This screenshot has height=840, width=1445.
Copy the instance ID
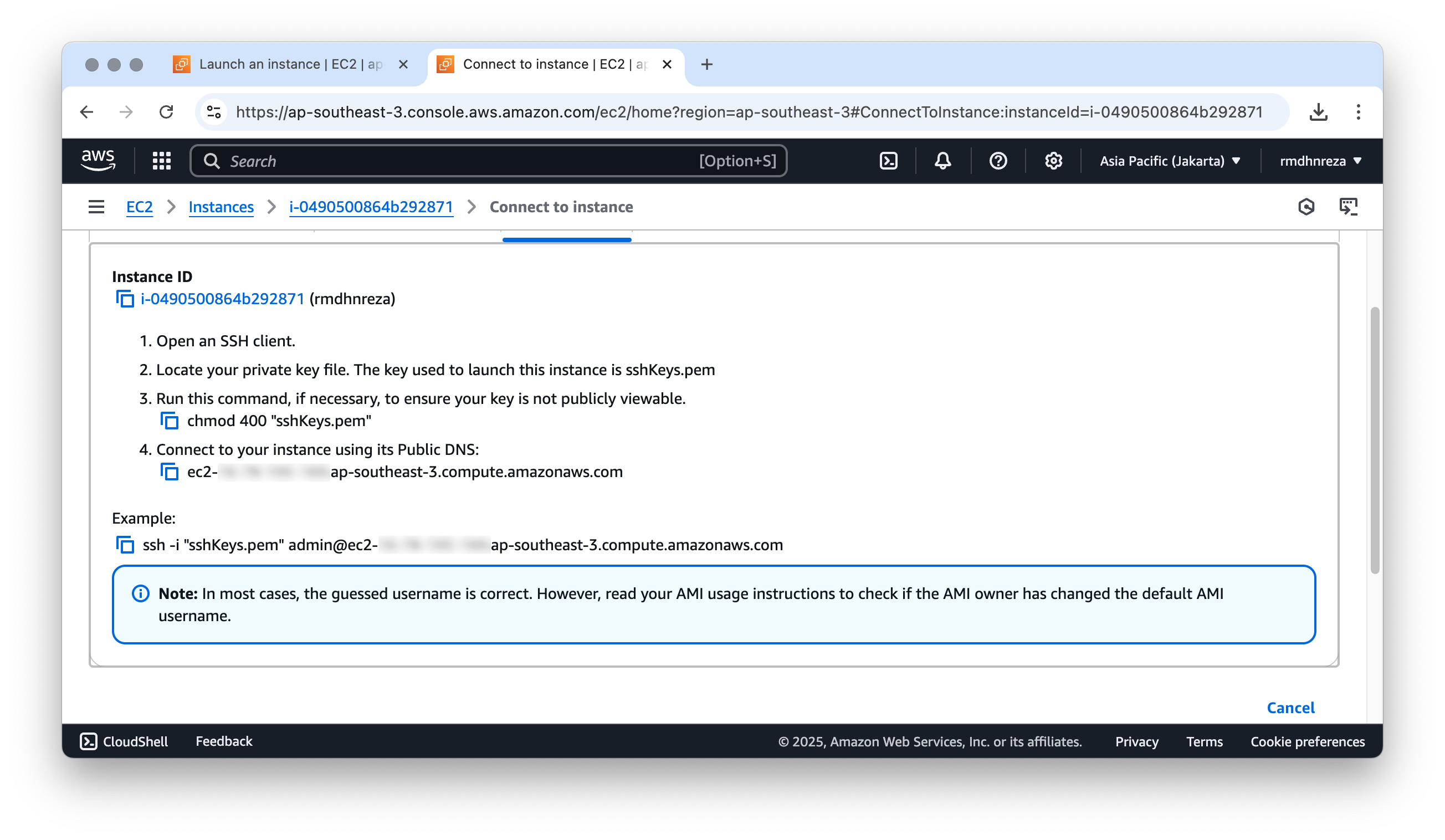tap(125, 299)
